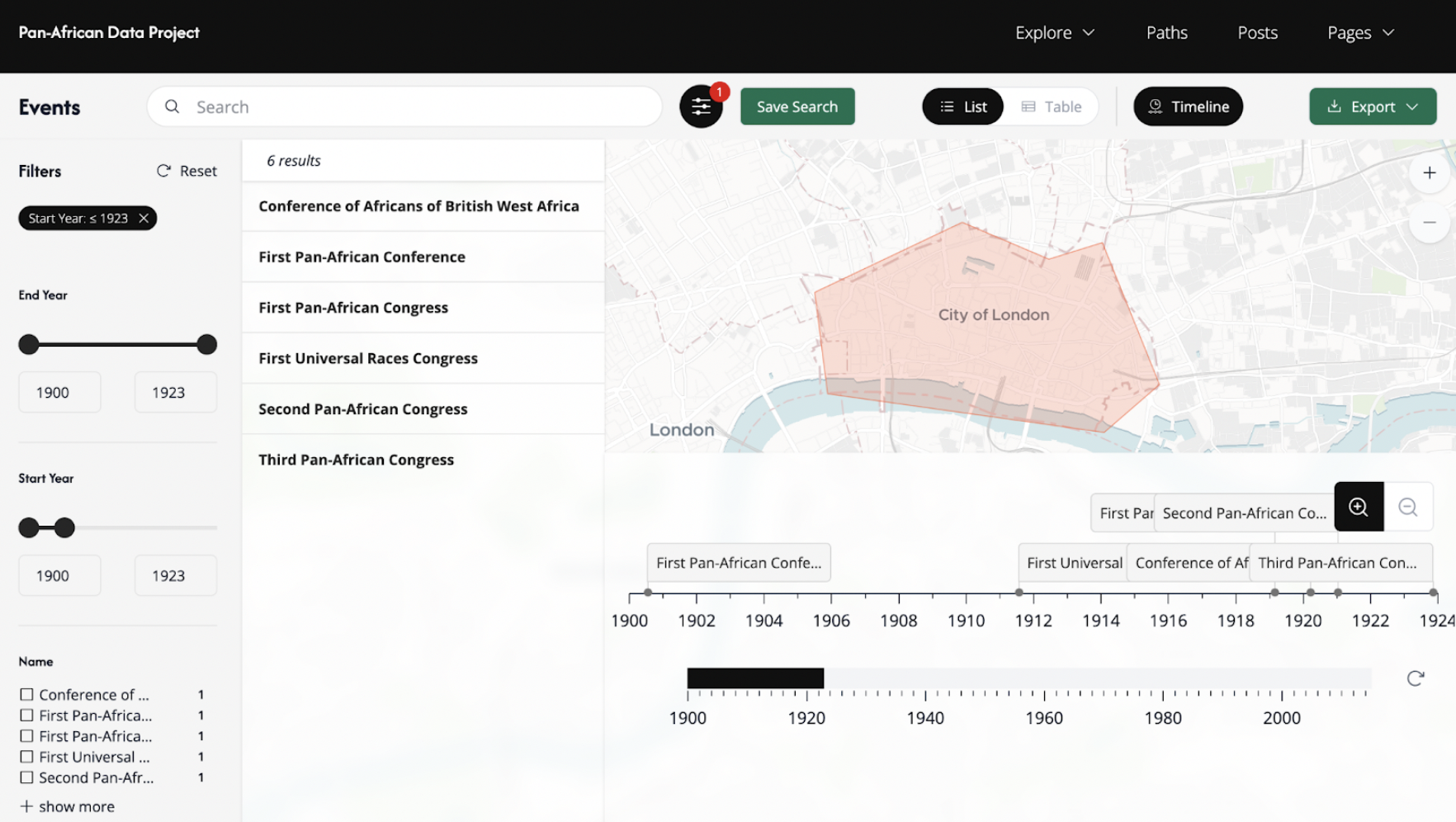Click Start Year minimum field 1900

point(59,575)
